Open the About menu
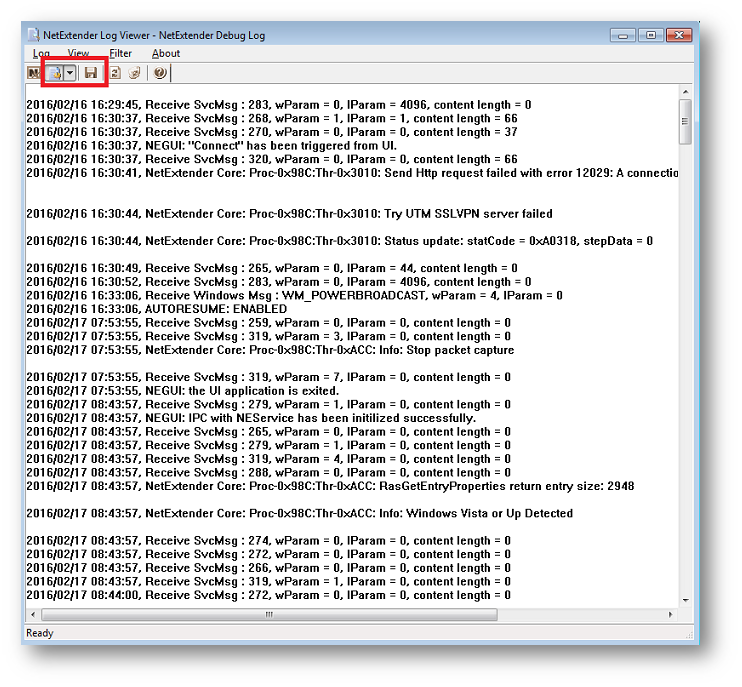742x687 pixels. coord(166,53)
